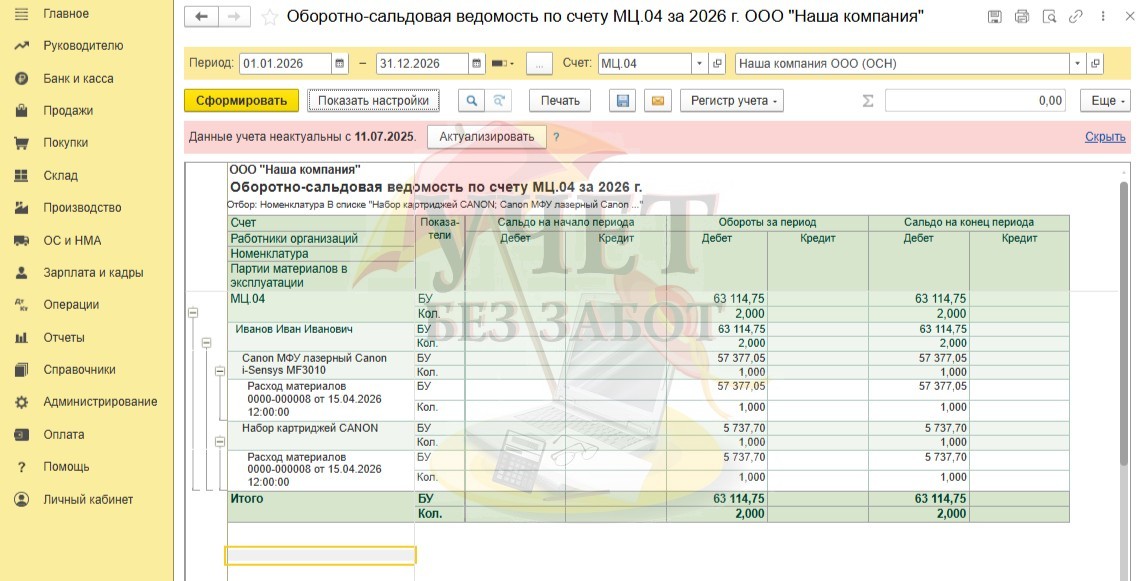Viewport: 1147px width, 581px height.
Task: Collapse the МЦ.04 account group
Action: pyautogui.click(x=193, y=313)
